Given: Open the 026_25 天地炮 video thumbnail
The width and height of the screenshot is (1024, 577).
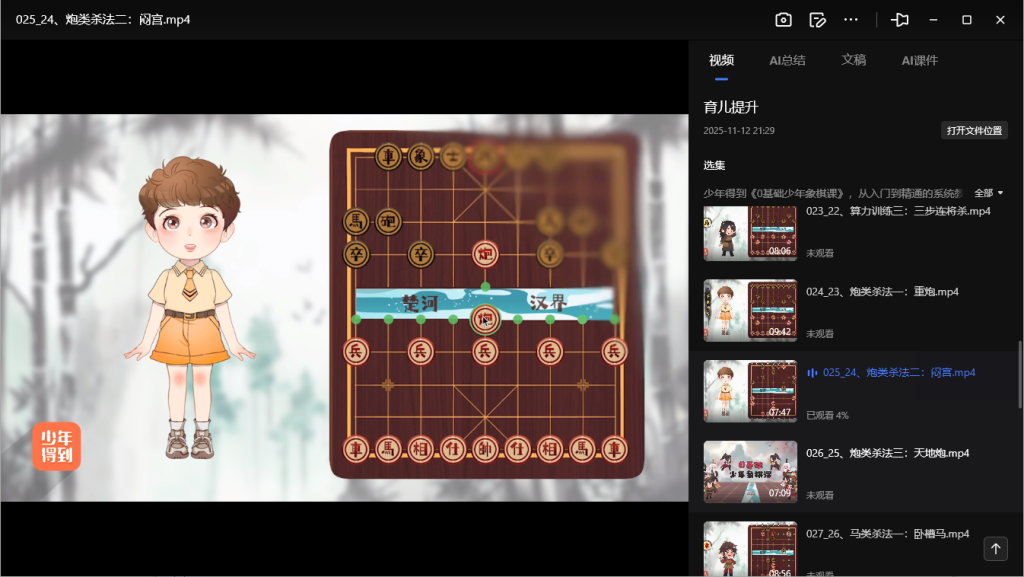Looking at the screenshot, I should [x=750, y=471].
